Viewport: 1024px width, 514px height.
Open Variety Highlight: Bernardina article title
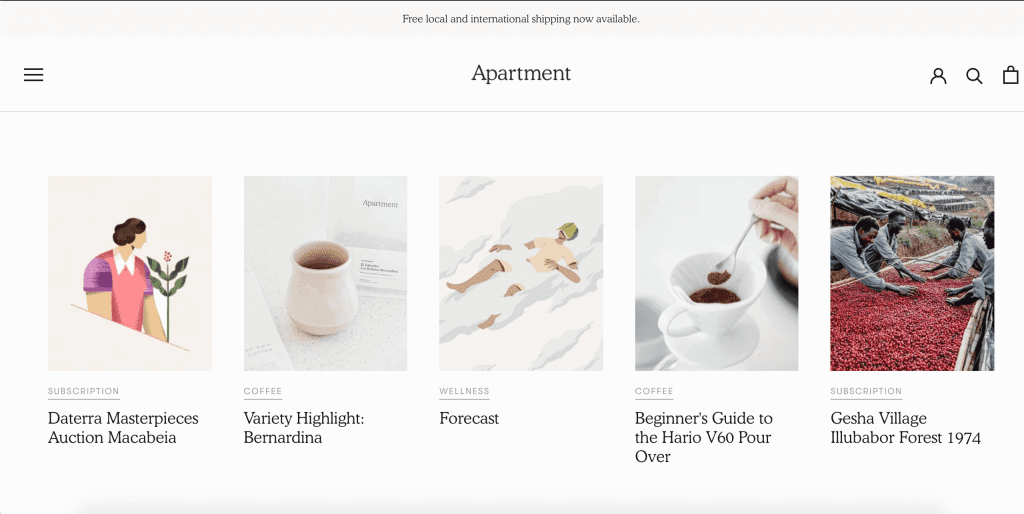pyautogui.click(x=304, y=428)
